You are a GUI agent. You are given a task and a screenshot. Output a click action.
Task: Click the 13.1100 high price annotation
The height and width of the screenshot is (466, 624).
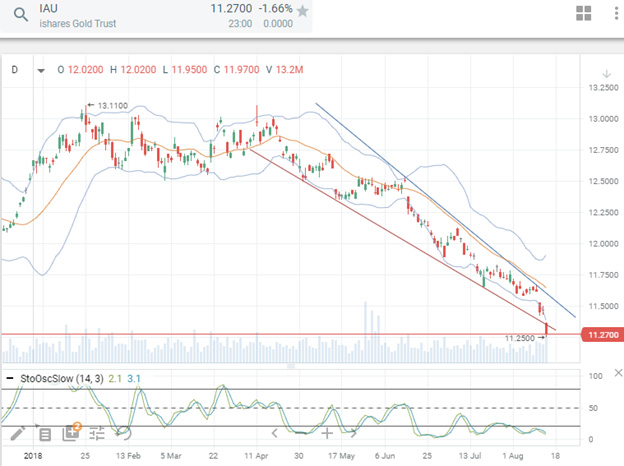point(113,105)
